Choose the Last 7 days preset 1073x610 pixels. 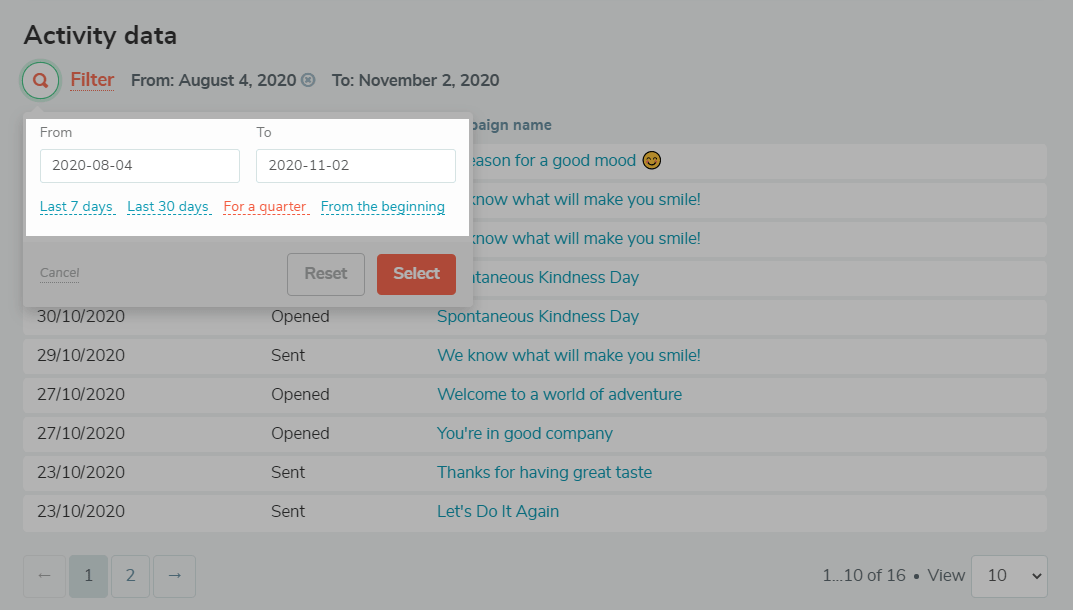pos(76,207)
